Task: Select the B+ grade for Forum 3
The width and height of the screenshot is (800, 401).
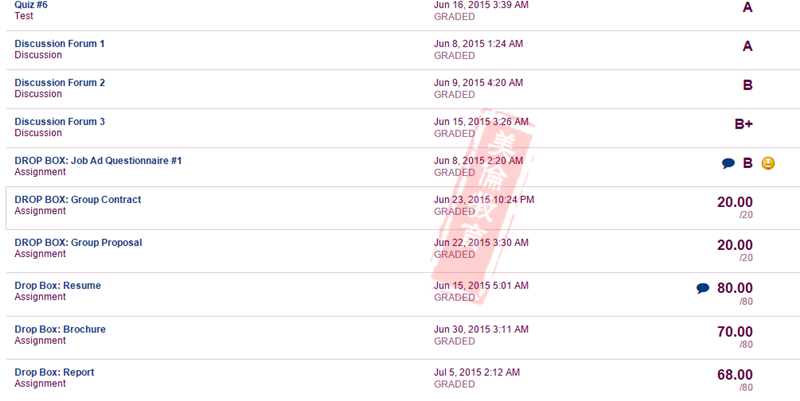Action: pyautogui.click(x=743, y=124)
